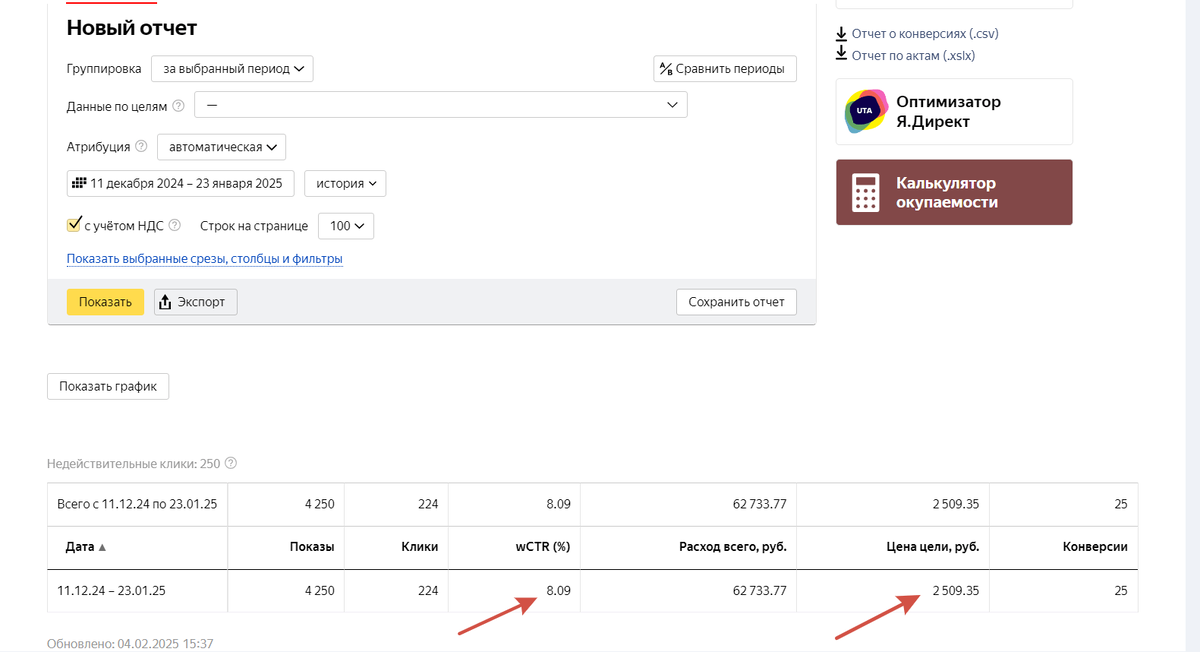Click the Сохранить отчет button
The image size is (1200, 652).
click(736, 301)
